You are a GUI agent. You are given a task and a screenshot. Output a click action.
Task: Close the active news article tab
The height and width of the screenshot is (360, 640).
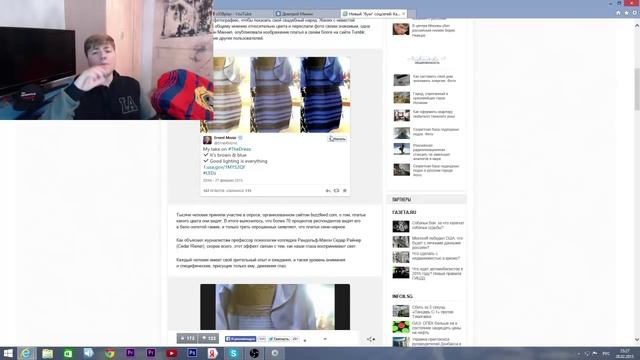click(x=404, y=14)
